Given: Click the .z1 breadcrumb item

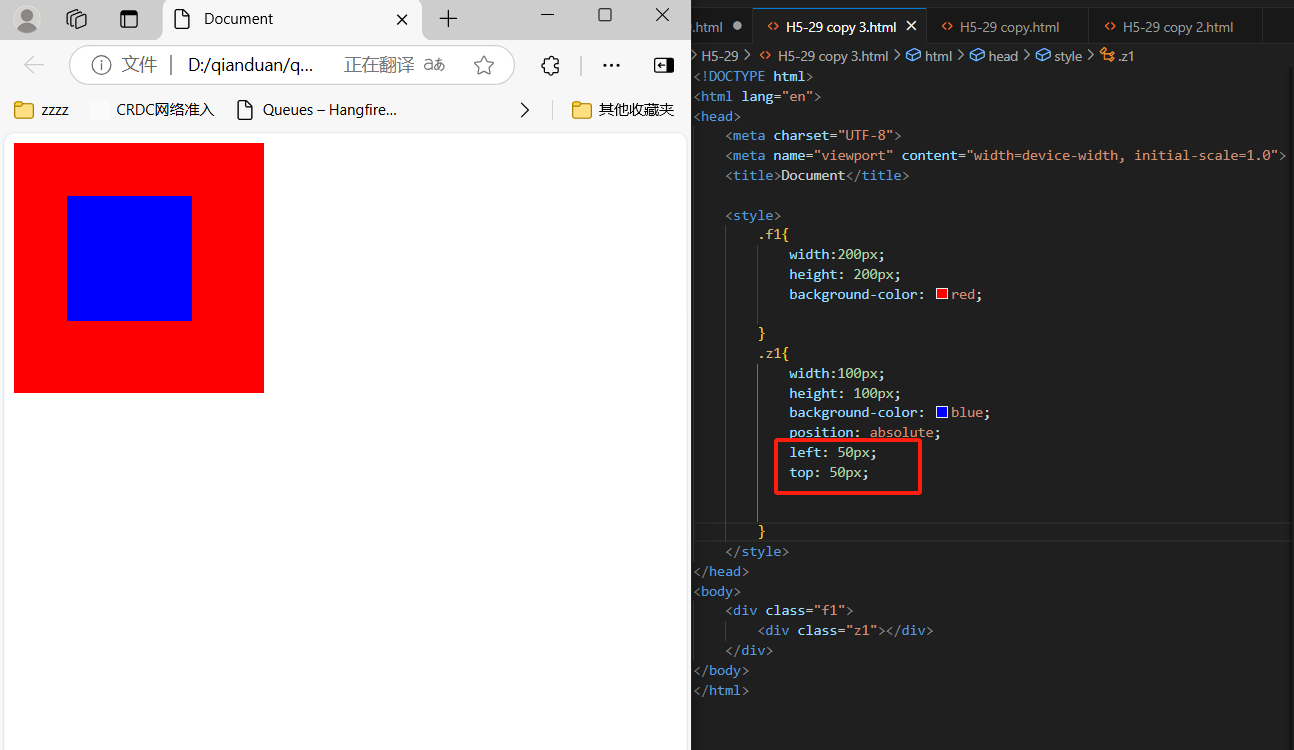Looking at the screenshot, I should [1117, 56].
